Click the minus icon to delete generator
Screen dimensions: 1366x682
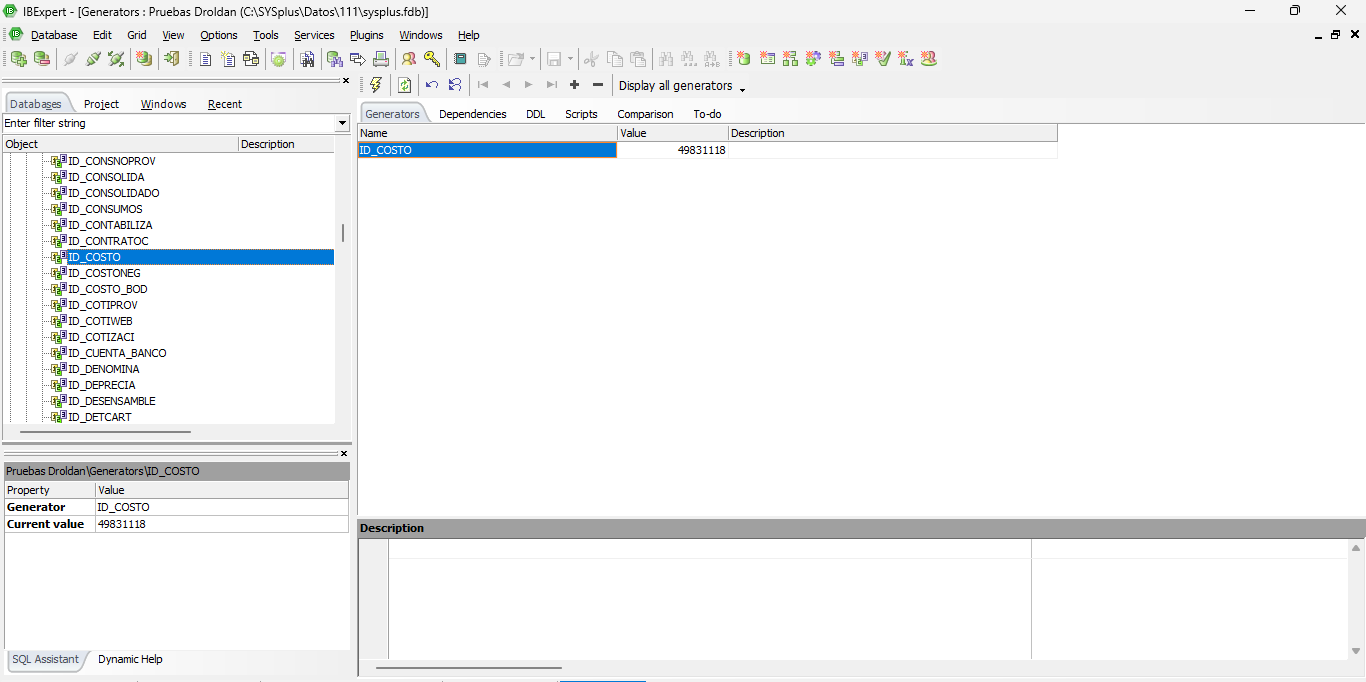tap(598, 85)
